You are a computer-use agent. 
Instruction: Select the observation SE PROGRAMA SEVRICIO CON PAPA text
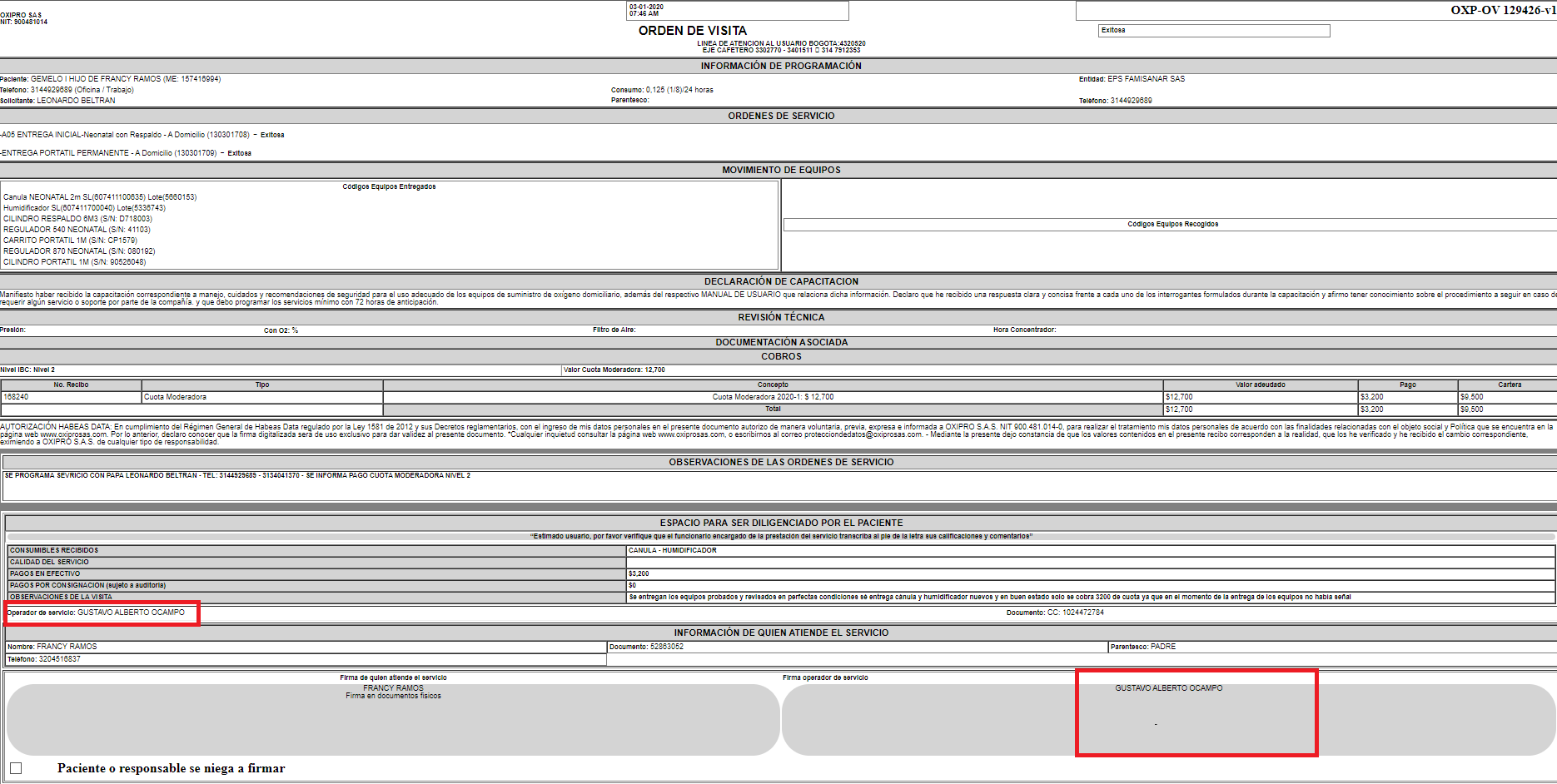pos(237,476)
